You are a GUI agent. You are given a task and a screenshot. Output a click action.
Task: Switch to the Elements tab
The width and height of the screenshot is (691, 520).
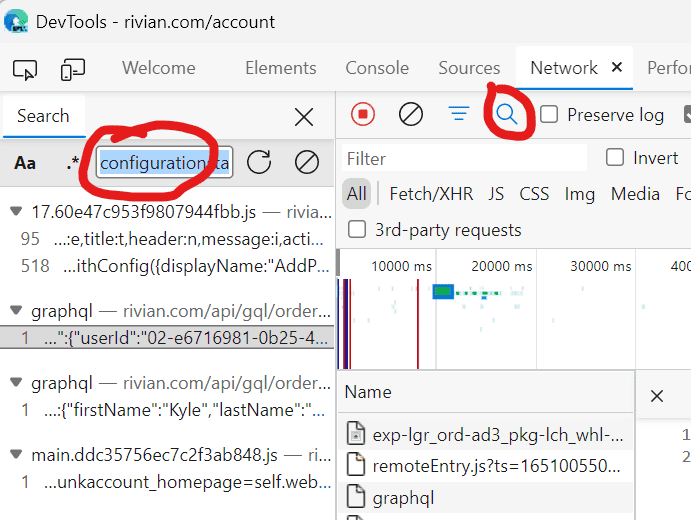281,68
